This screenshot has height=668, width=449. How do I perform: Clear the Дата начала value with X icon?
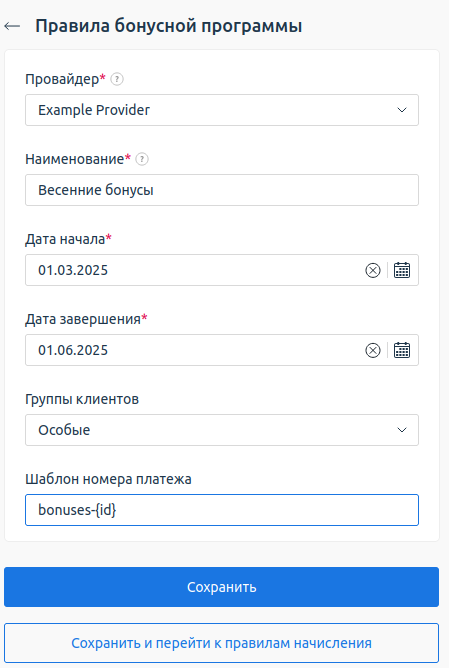point(373,270)
